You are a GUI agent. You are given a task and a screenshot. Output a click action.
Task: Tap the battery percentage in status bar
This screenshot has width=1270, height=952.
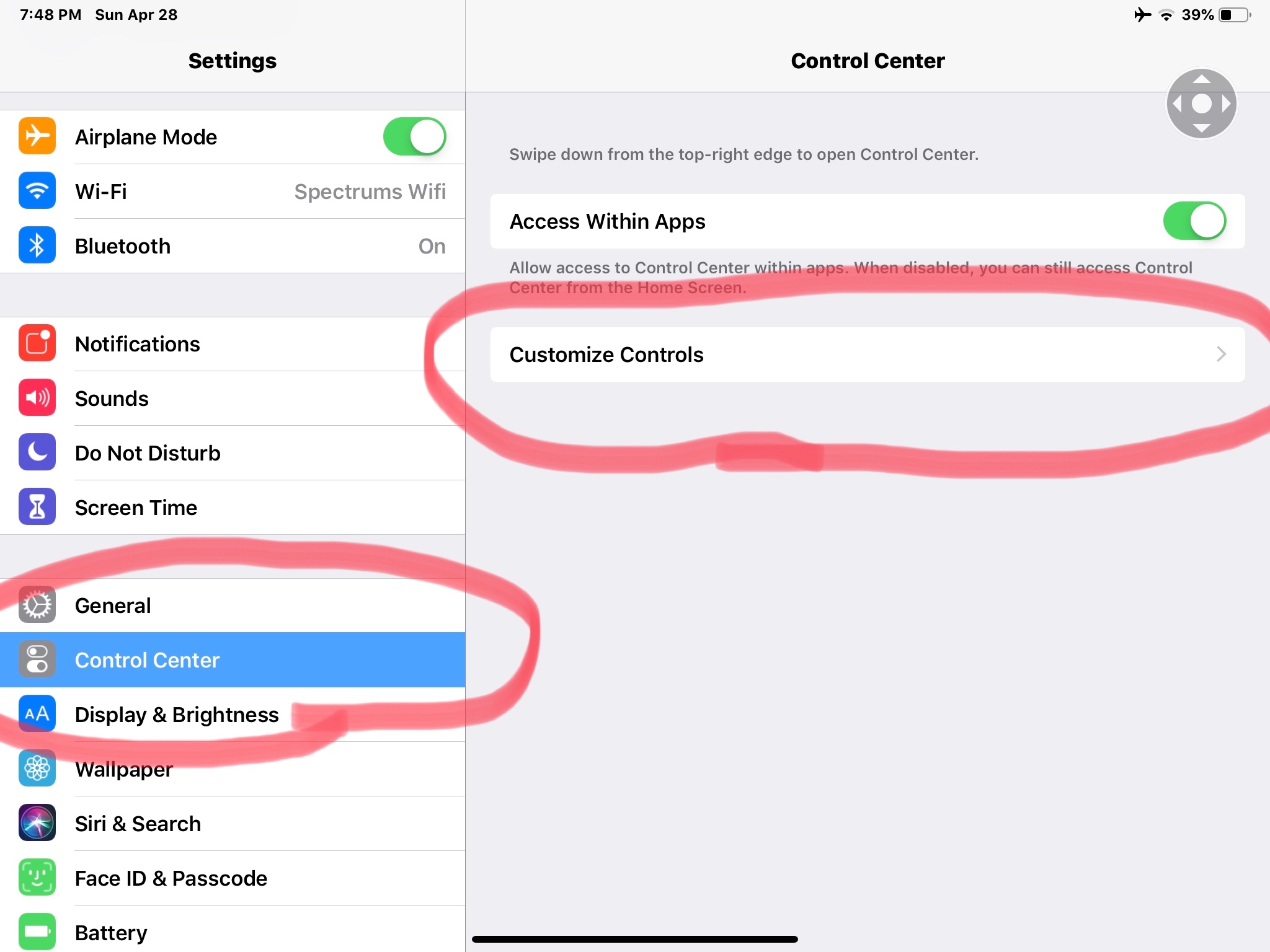(x=1197, y=15)
